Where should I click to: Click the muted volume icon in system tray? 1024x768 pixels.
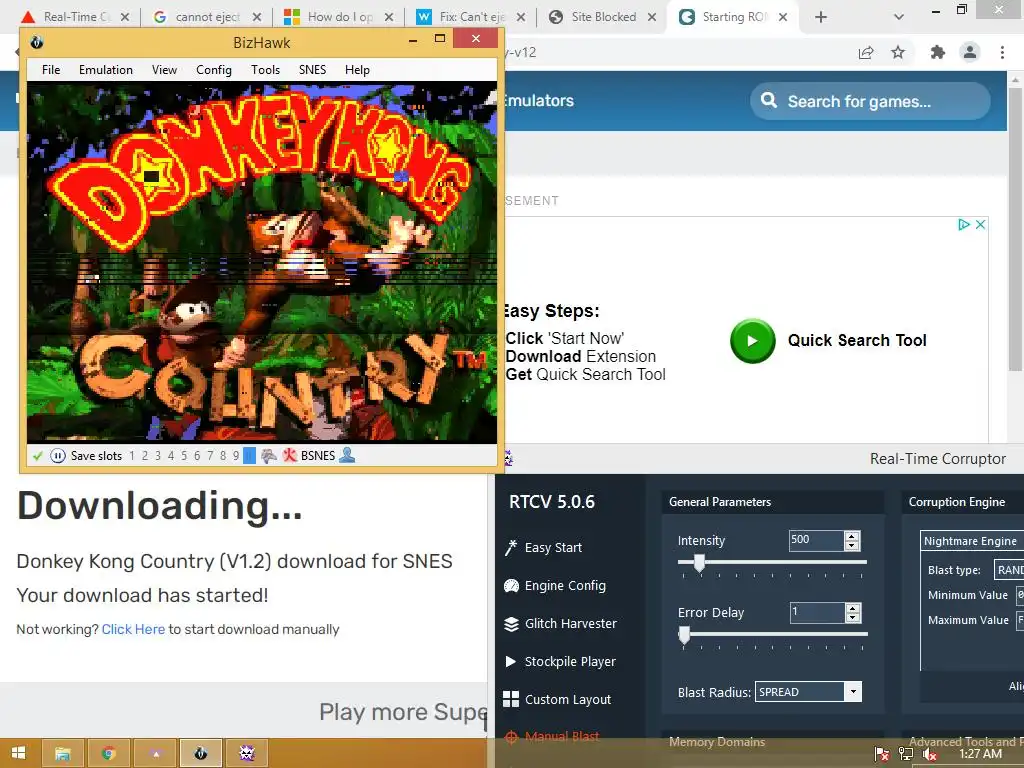pos(930,754)
